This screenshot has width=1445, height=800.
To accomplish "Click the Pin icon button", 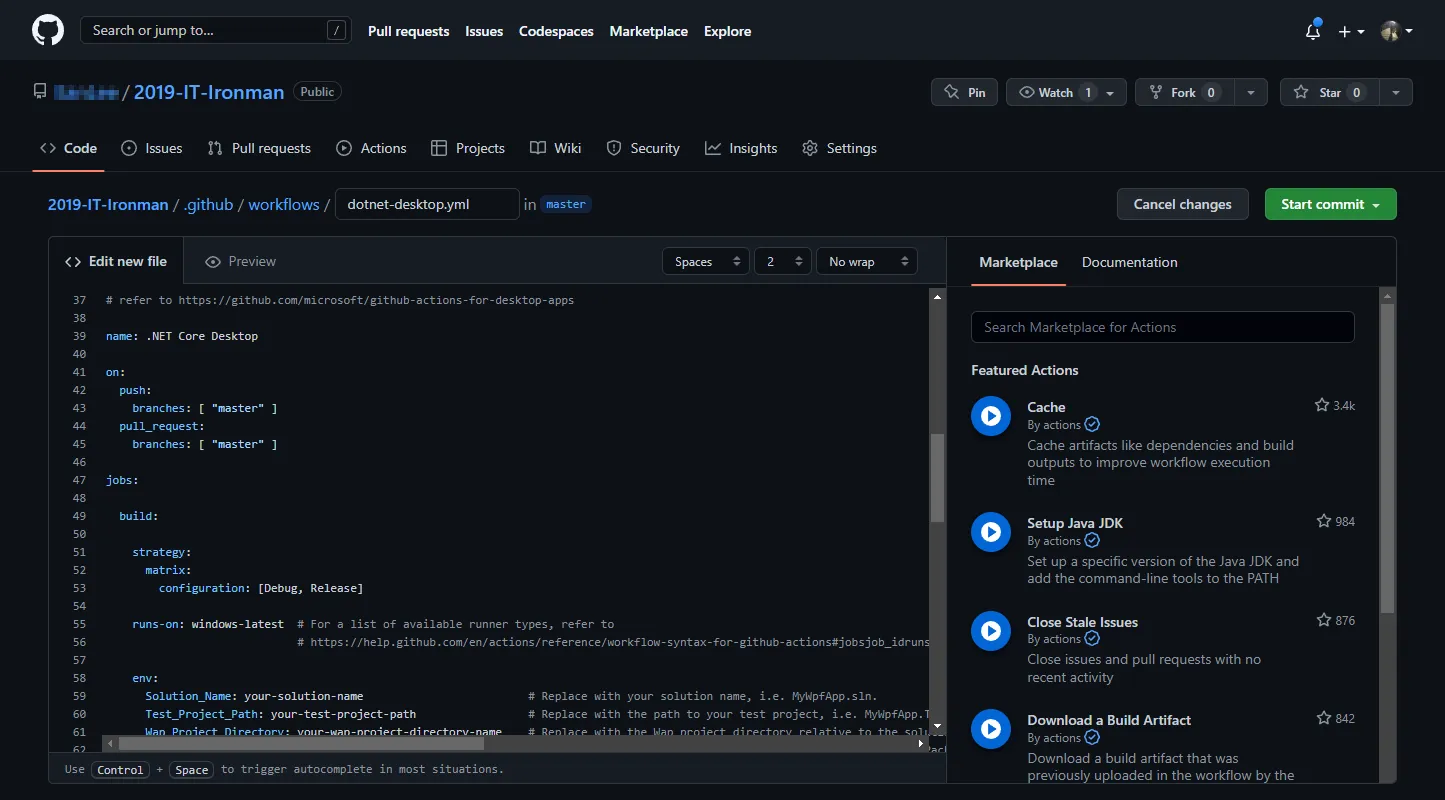I will pyautogui.click(x=951, y=92).
